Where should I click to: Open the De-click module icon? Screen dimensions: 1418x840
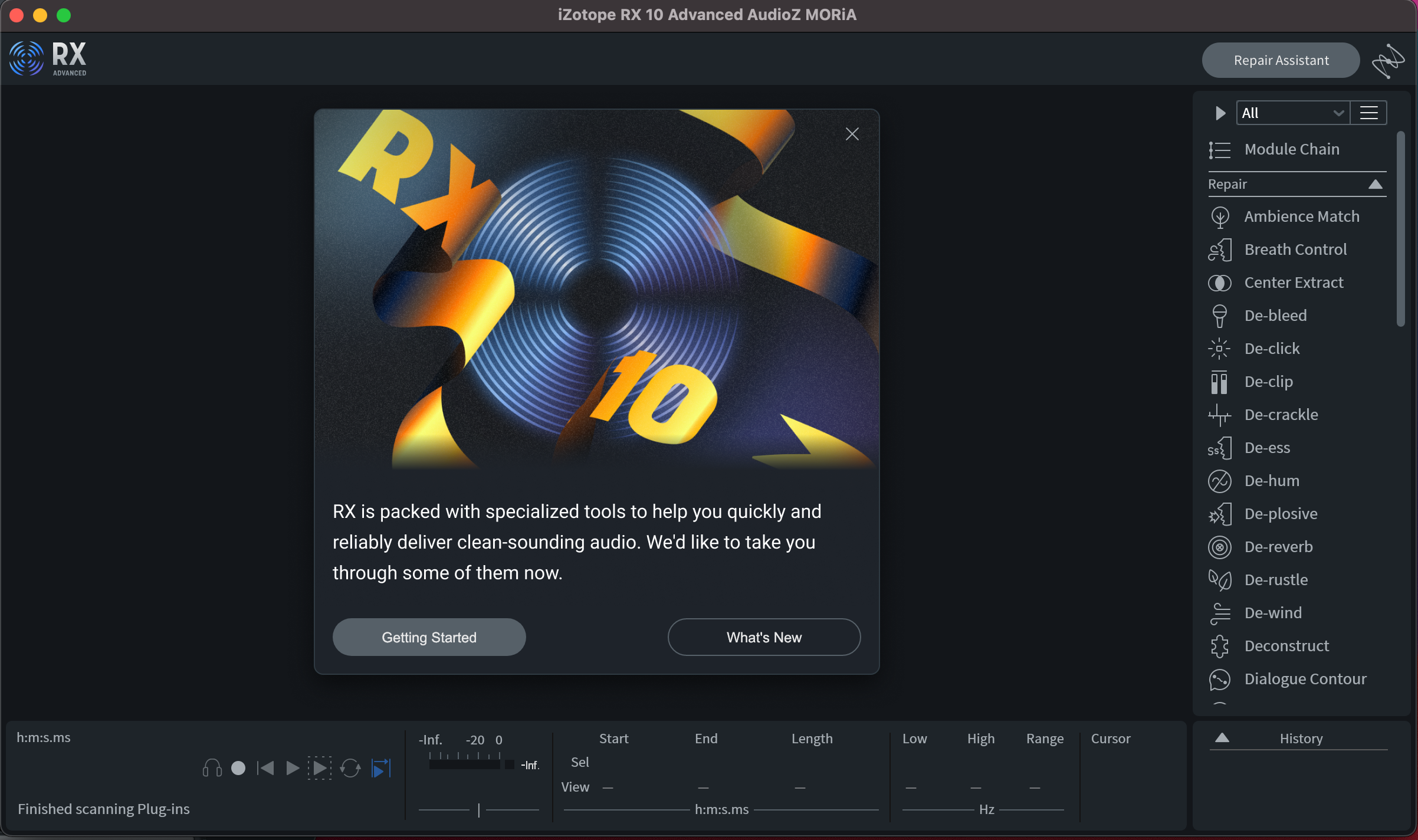click(x=1219, y=349)
